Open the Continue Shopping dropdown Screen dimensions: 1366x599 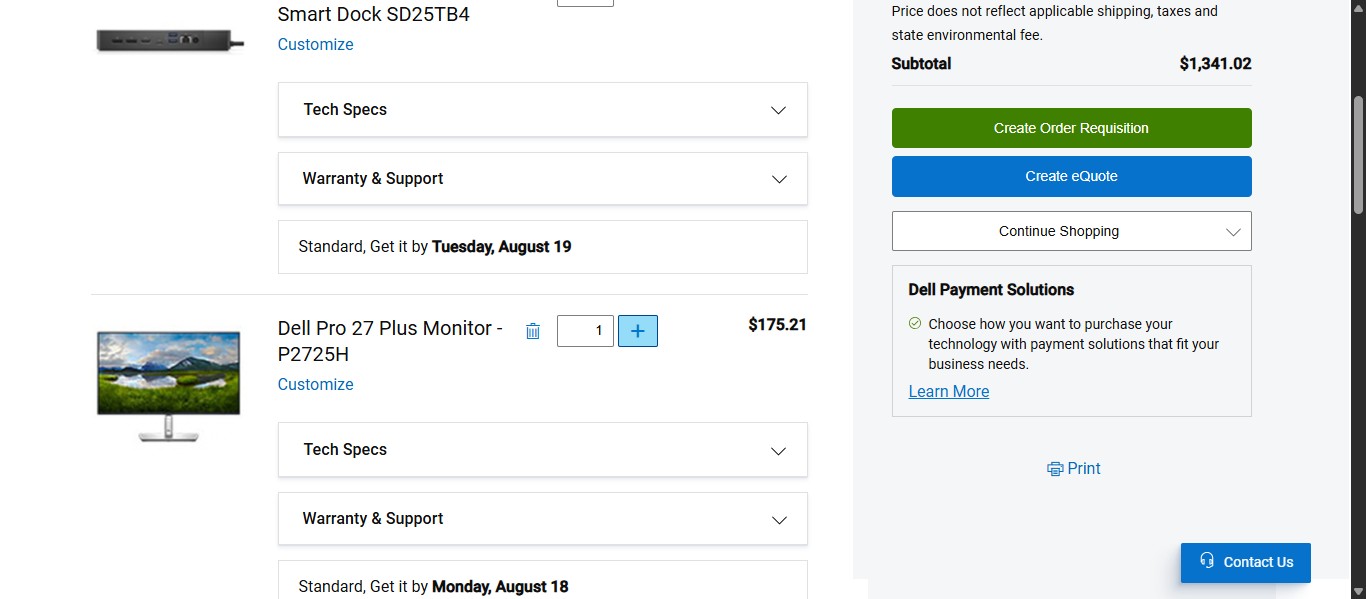(1070, 231)
